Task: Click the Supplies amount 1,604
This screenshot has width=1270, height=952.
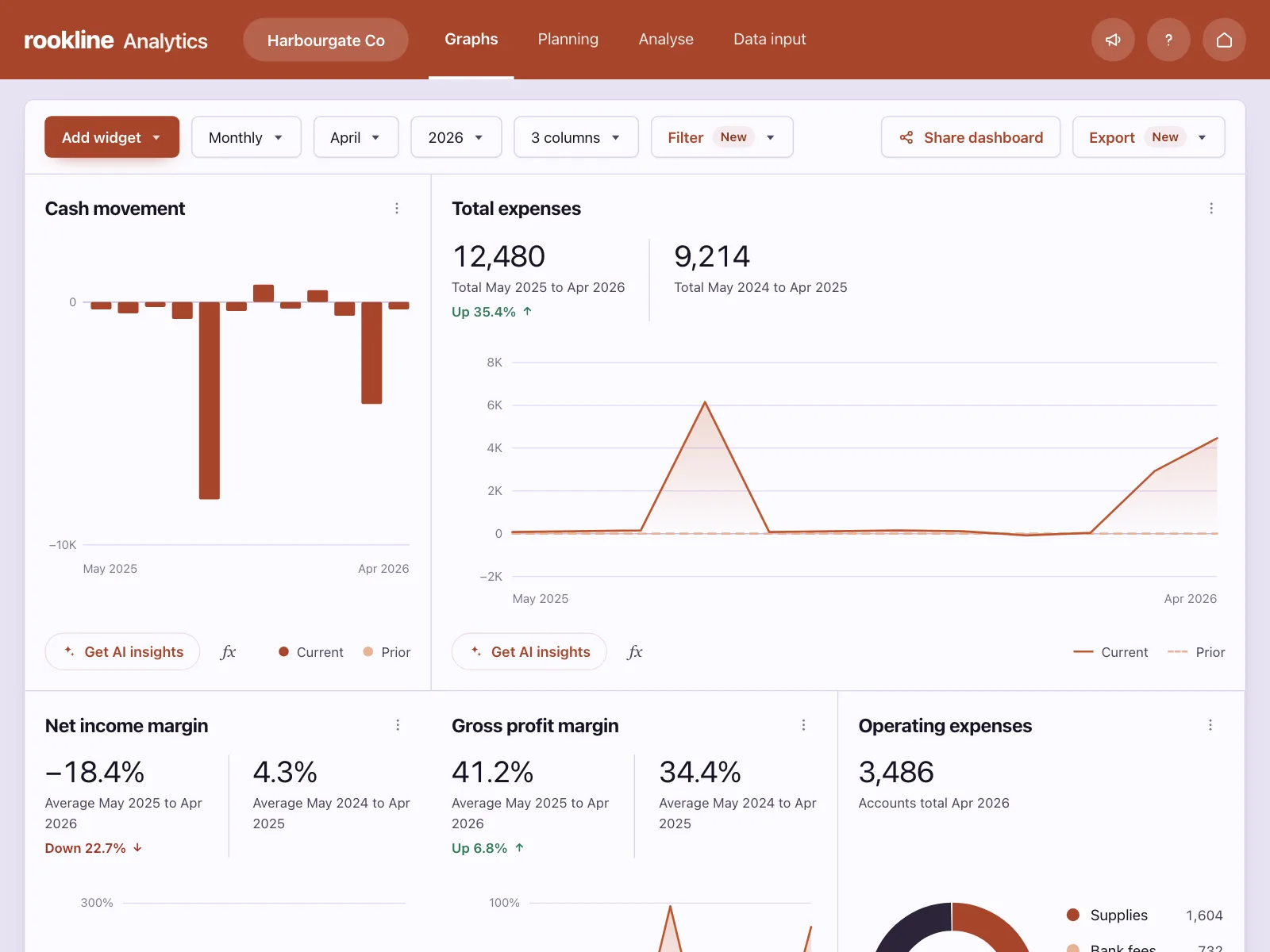Action: tap(1204, 916)
